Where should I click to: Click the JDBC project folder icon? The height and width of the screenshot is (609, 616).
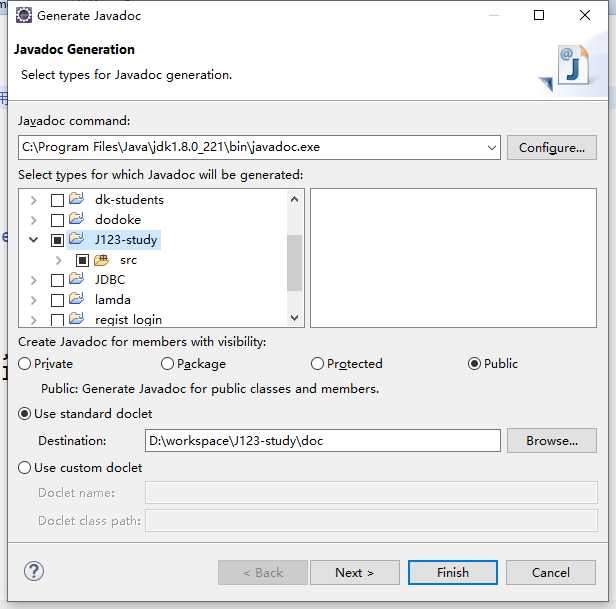pos(76,279)
